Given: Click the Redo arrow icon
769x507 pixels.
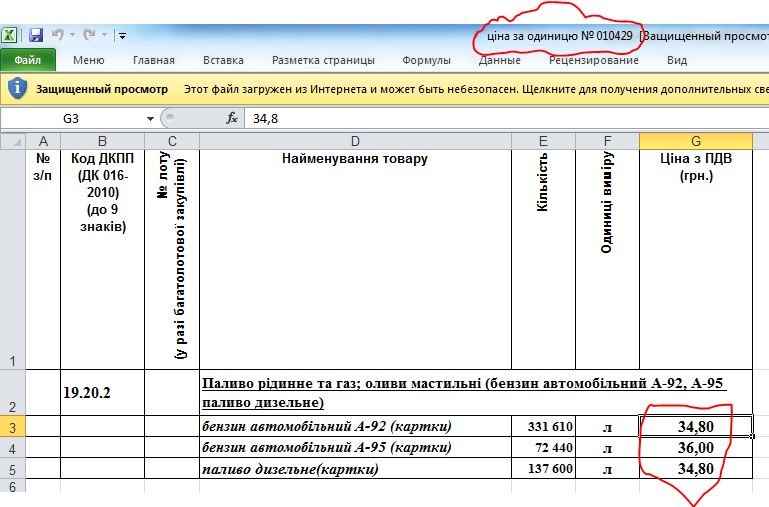Looking at the screenshot, I should [89, 35].
